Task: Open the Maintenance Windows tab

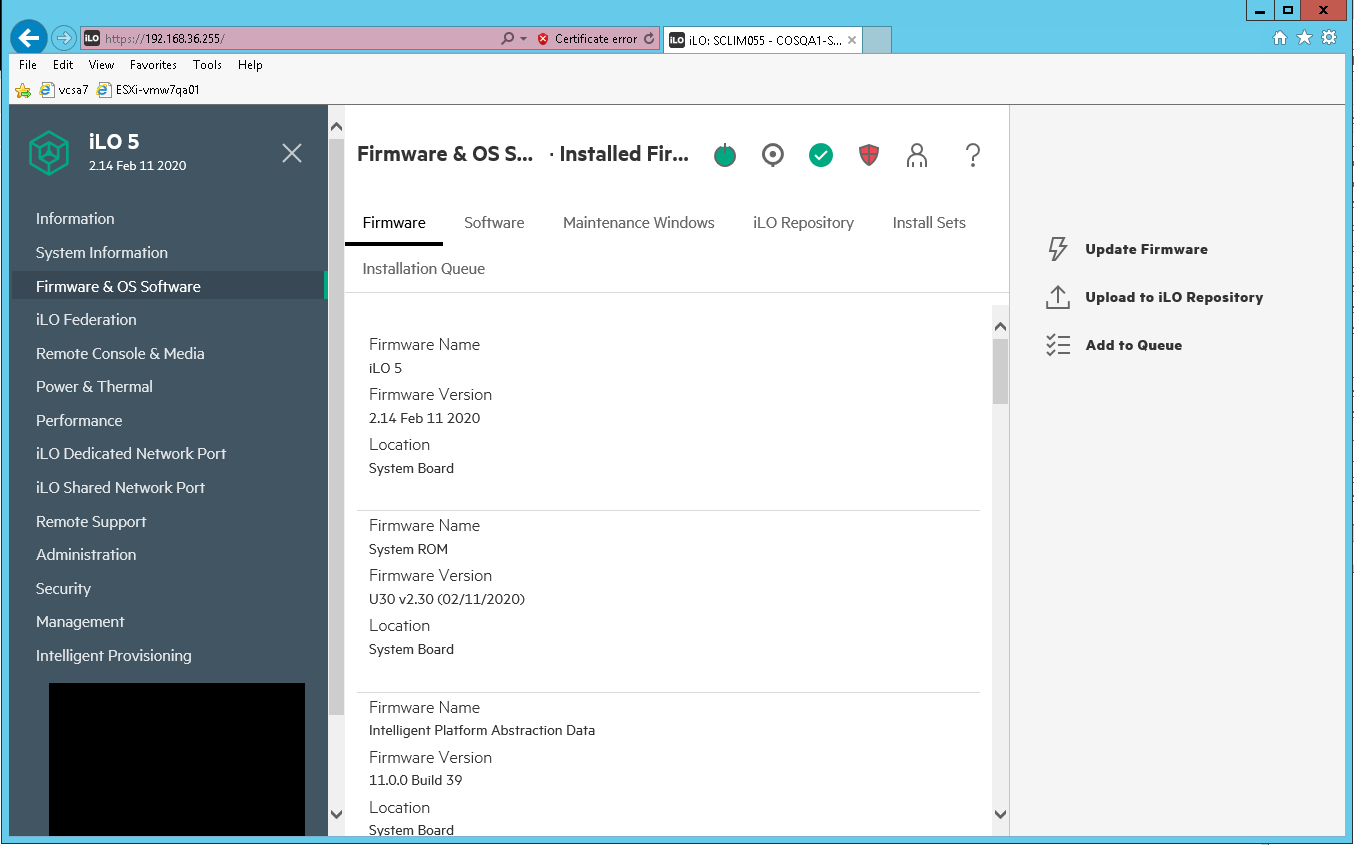Action: (x=639, y=222)
